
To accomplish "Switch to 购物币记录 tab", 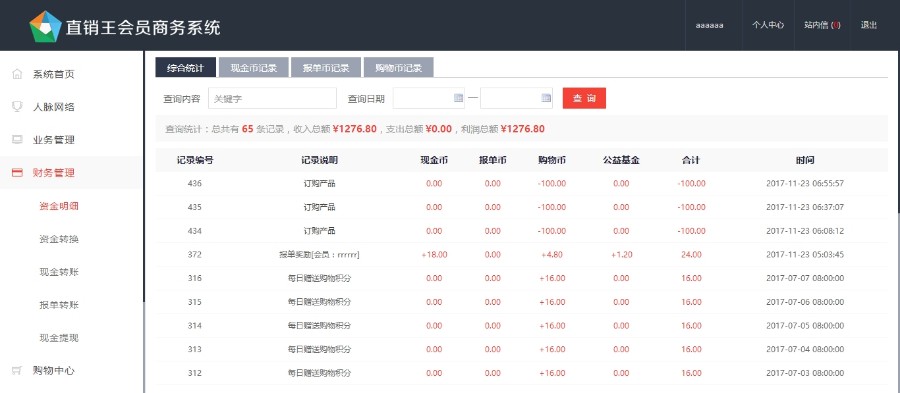I will click(398, 67).
